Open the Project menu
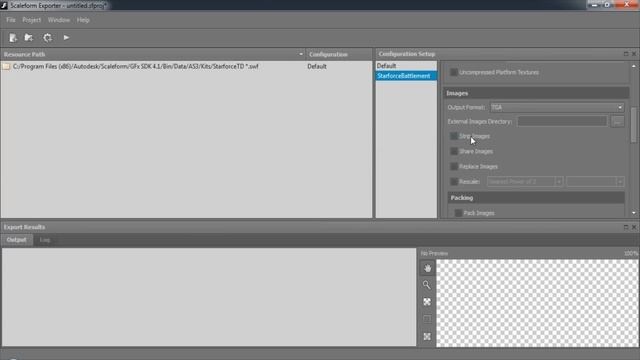 click(x=31, y=20)
